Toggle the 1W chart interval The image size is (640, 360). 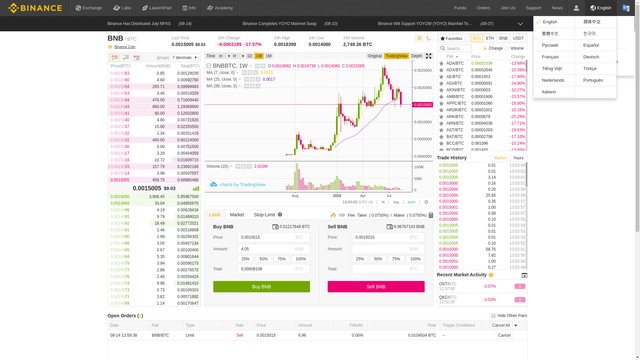tap(259, 56)
